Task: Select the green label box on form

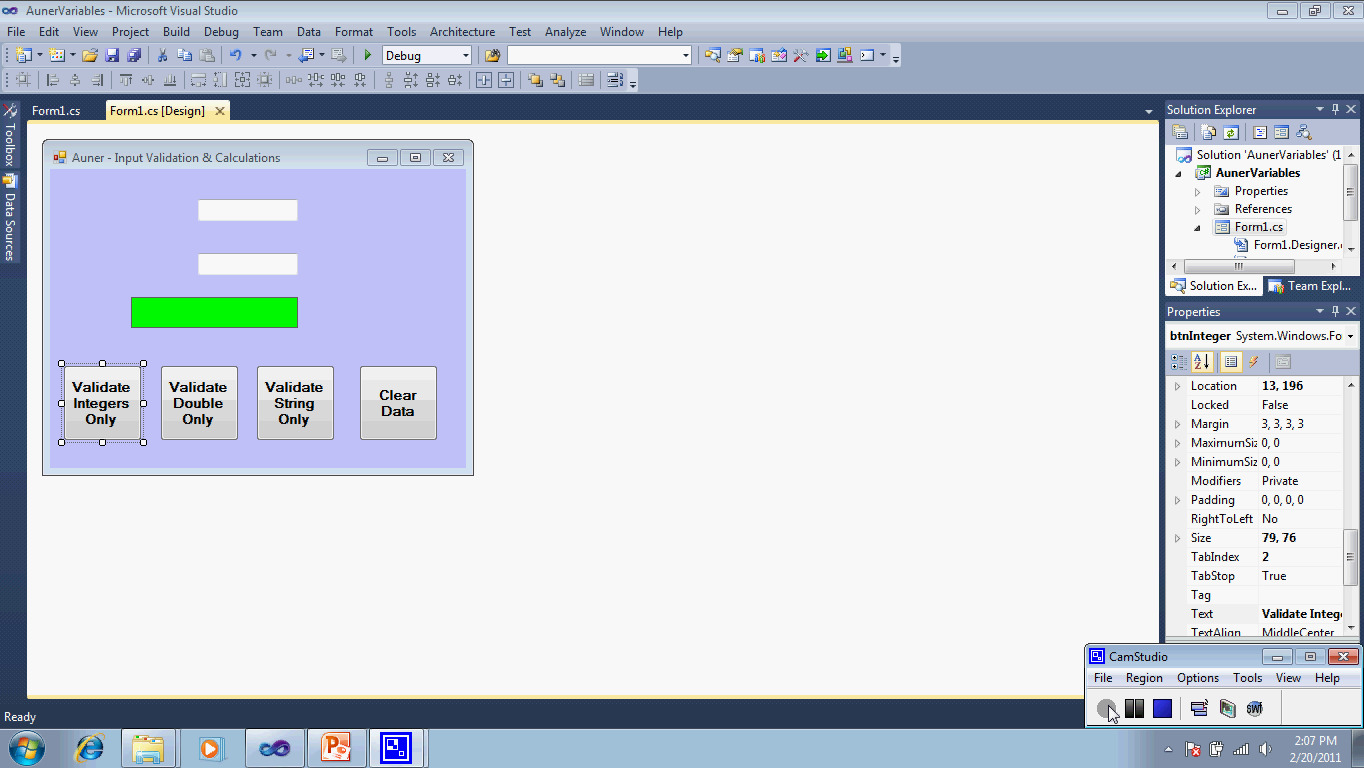Action: pos(214,312)
